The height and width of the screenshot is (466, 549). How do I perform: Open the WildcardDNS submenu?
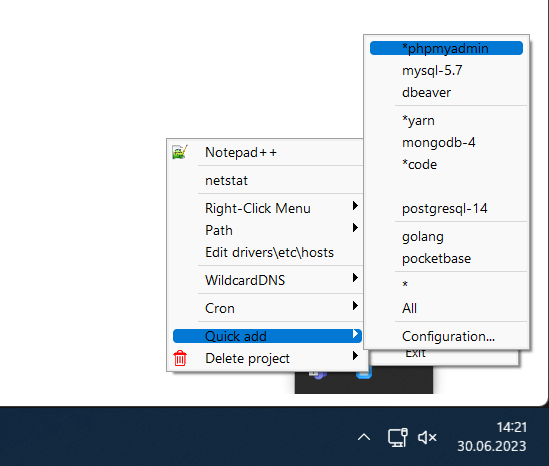click(267, 280)
